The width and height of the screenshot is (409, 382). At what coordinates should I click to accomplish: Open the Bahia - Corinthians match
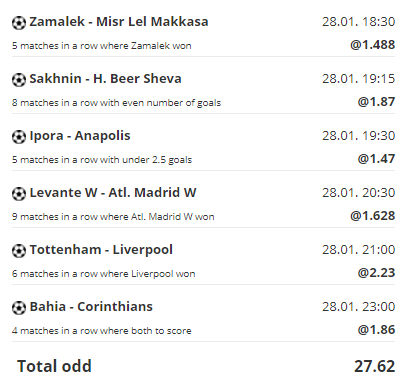click(x=91, y=307)
